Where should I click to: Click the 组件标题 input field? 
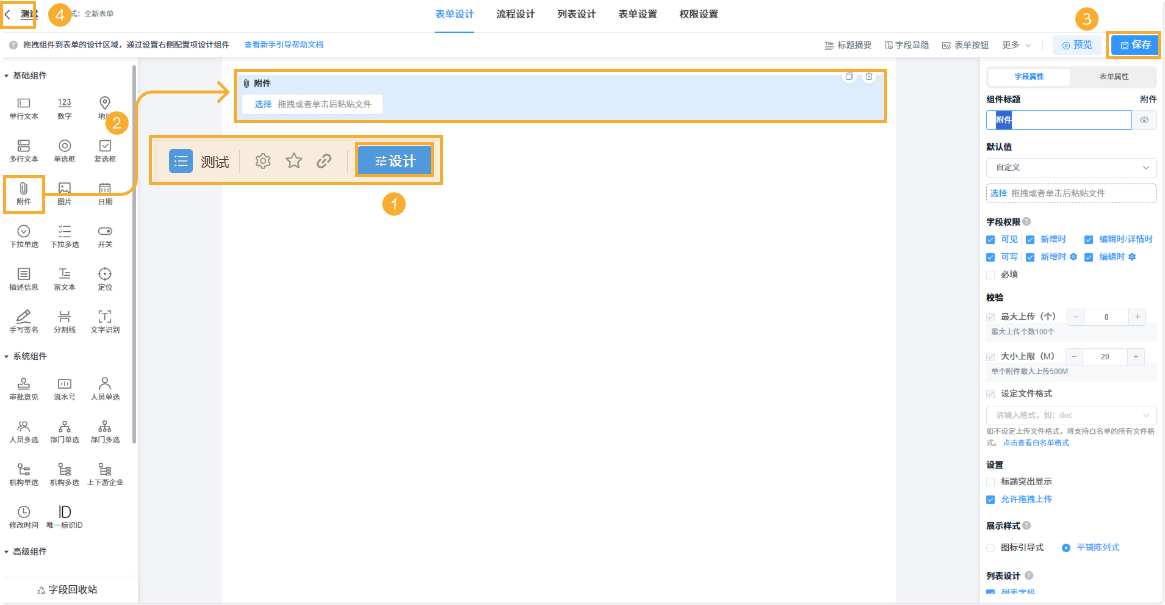pyautogui.click(x=1057, y=118)
